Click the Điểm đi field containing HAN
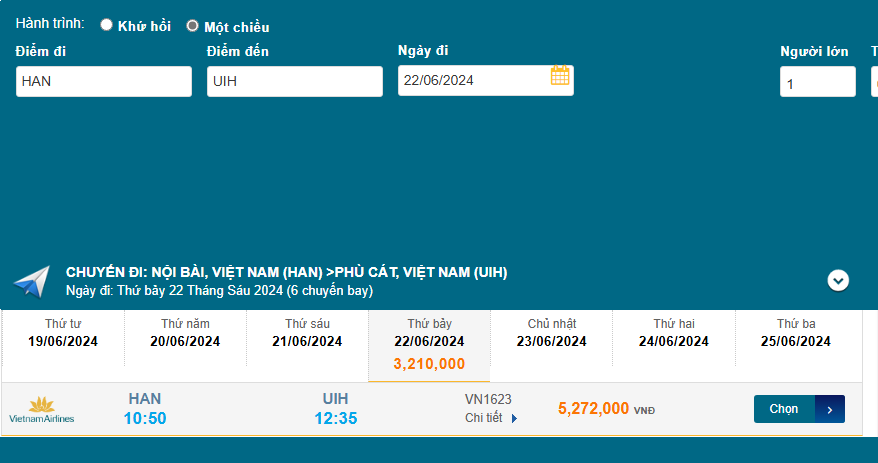Viewport: 878px width, 463px height. [104, 82]
